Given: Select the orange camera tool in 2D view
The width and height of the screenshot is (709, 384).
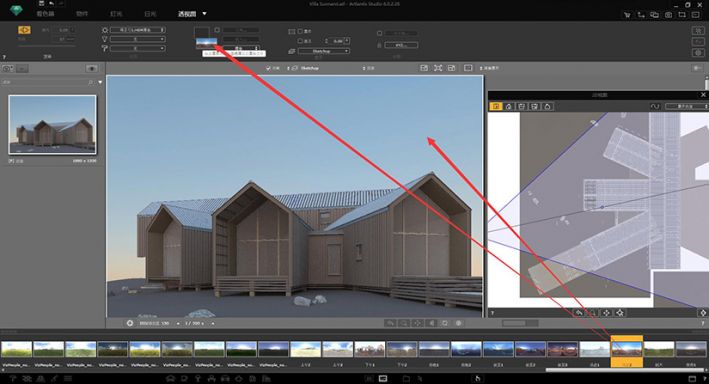Looking at the screenshot, I should [x=496, y=106].
